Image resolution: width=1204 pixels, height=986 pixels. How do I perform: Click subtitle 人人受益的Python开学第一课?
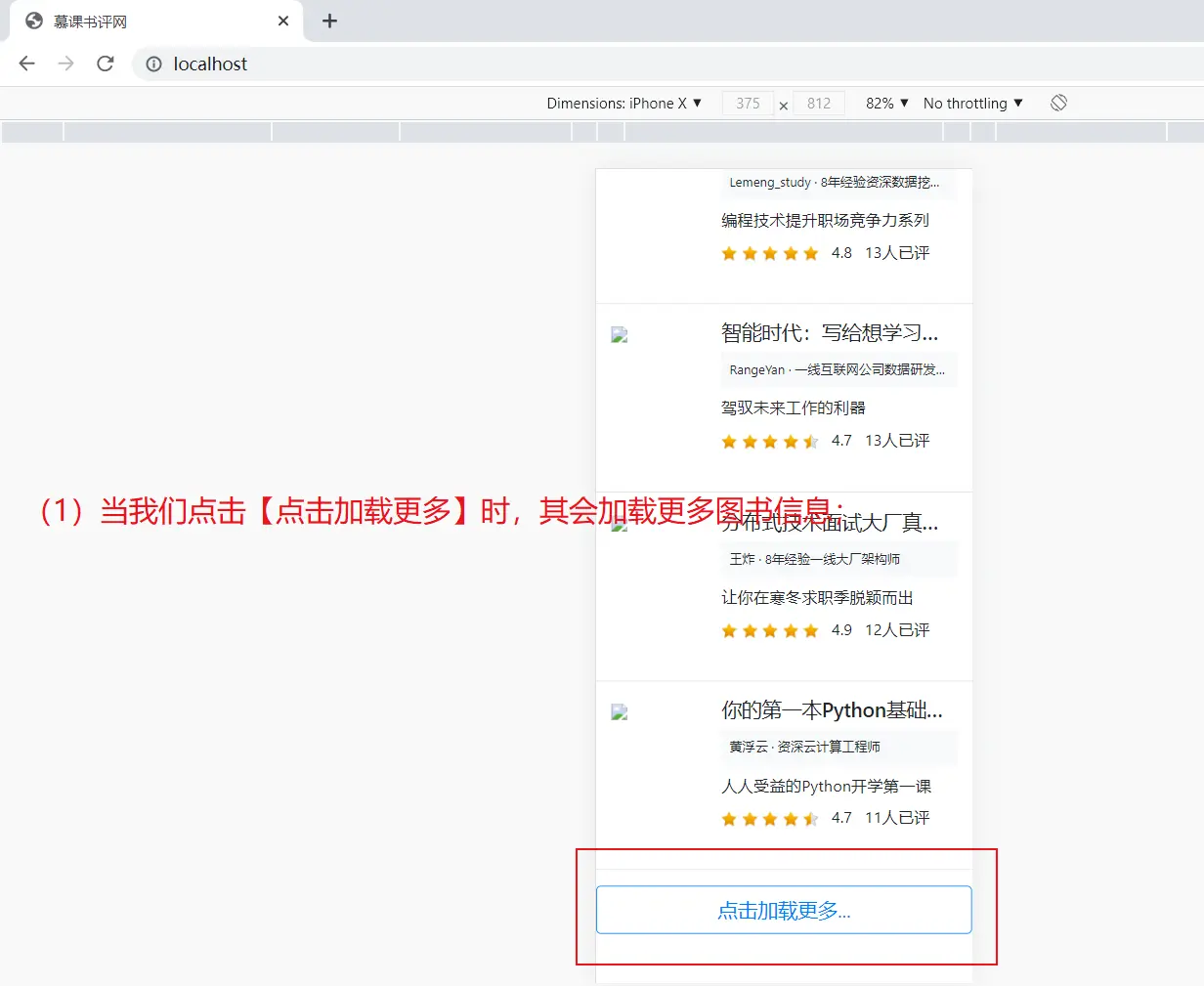pyautogui.click(x=826, y=787)
